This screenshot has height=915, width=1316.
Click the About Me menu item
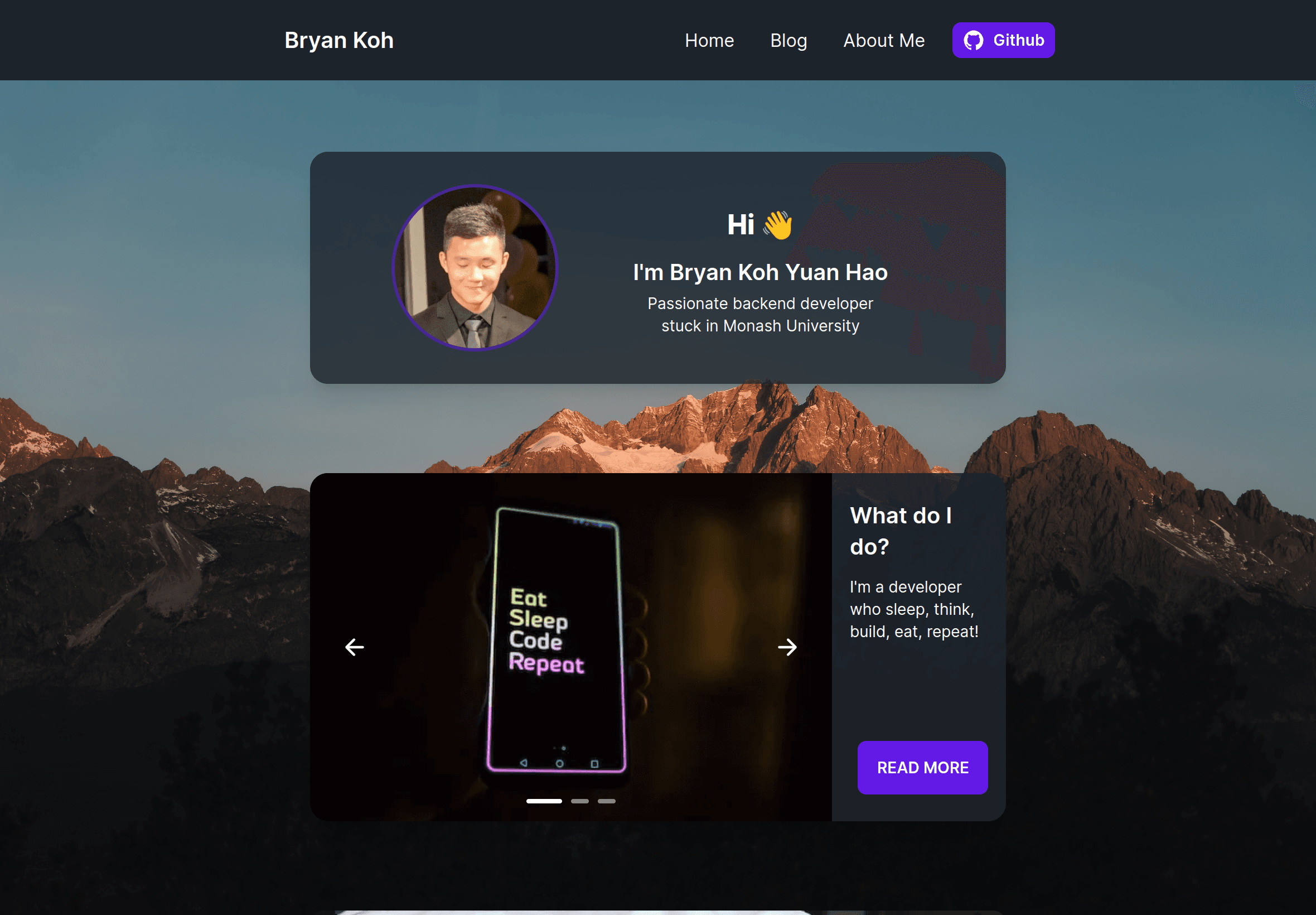click(x=884, y=40)
